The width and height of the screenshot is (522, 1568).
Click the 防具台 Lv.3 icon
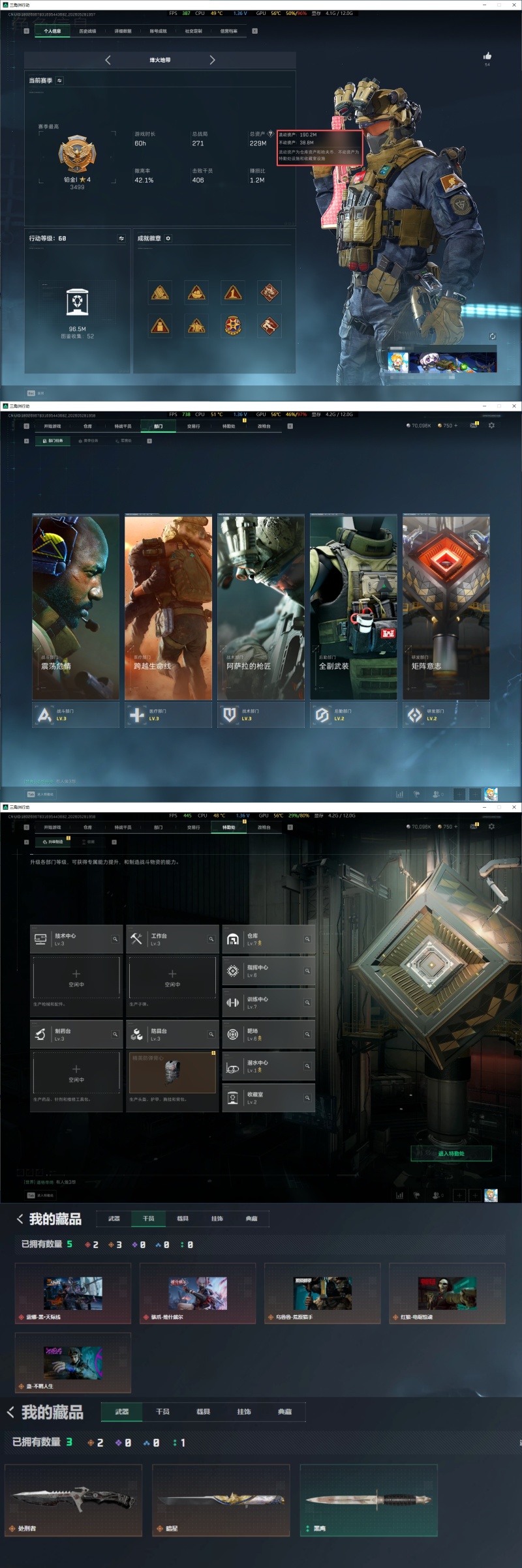(x=136, y=1035)
